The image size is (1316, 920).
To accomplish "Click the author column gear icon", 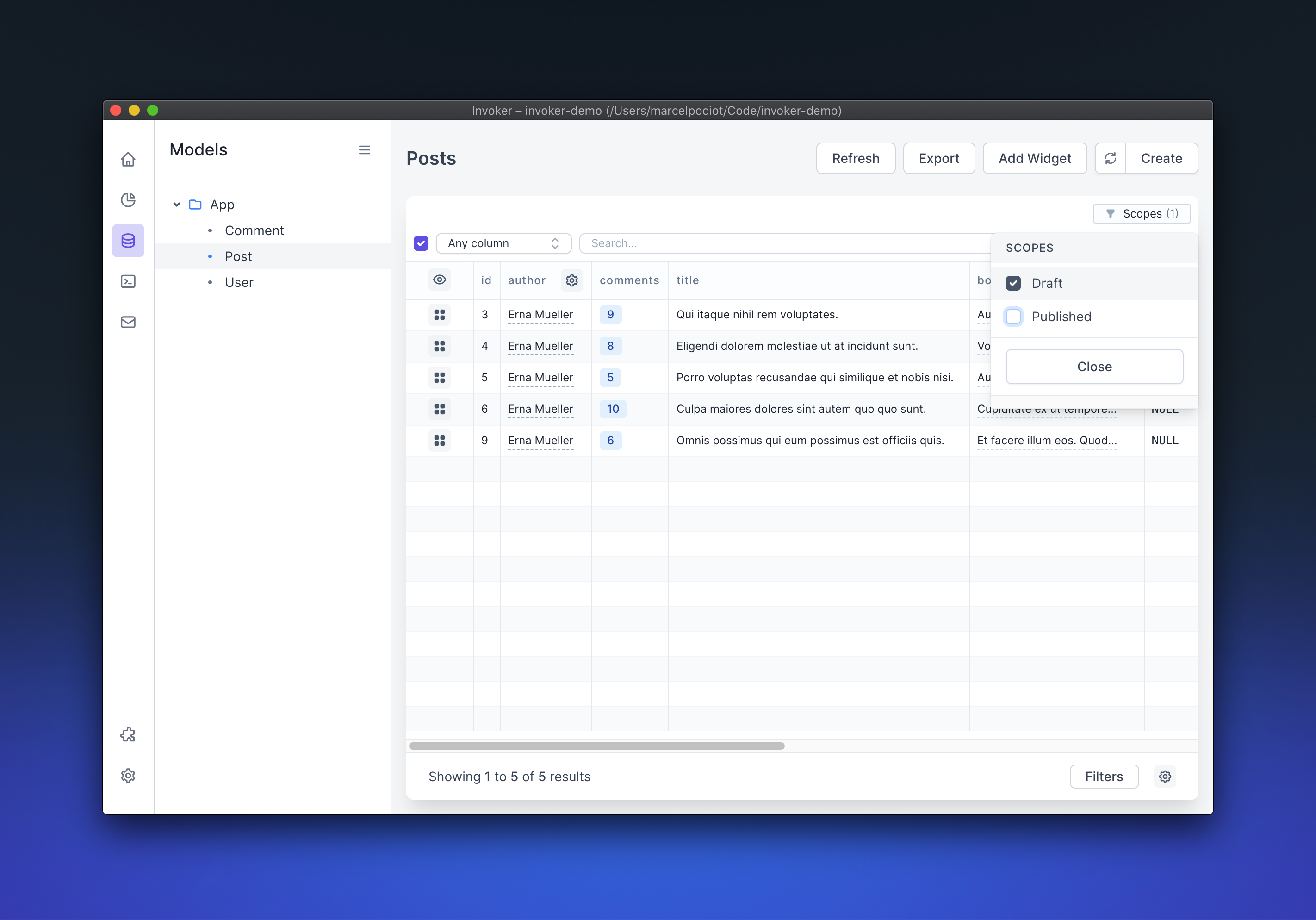I will click(x=571, y=280).
